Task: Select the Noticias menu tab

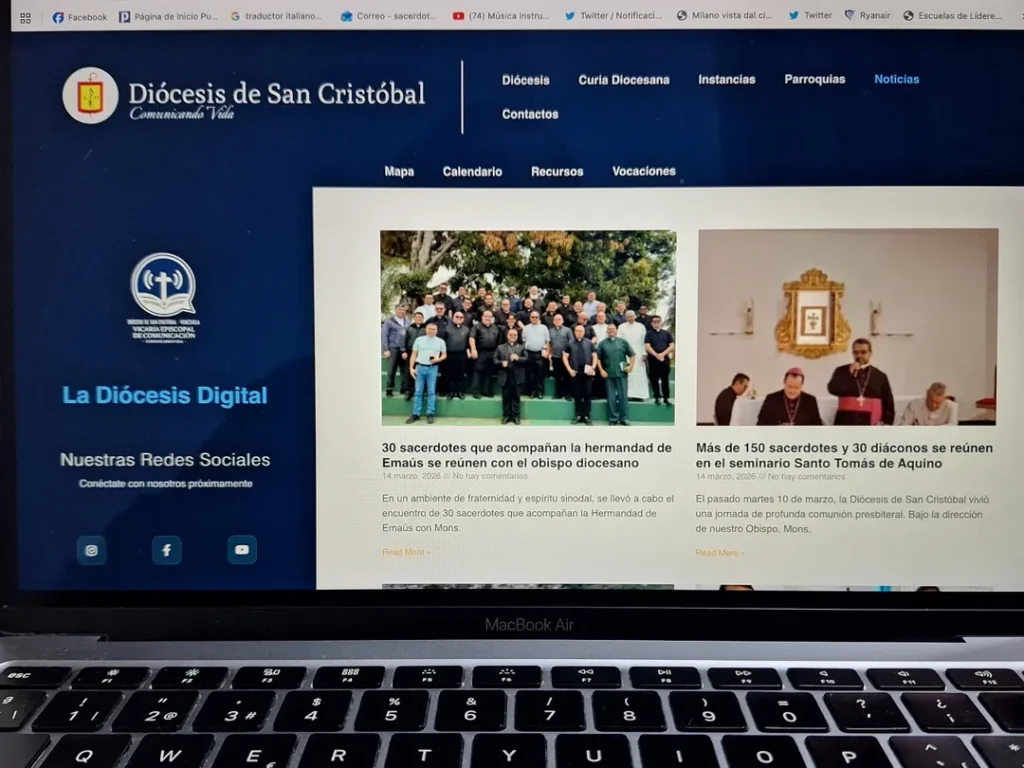Action: (x=896, y=79)
